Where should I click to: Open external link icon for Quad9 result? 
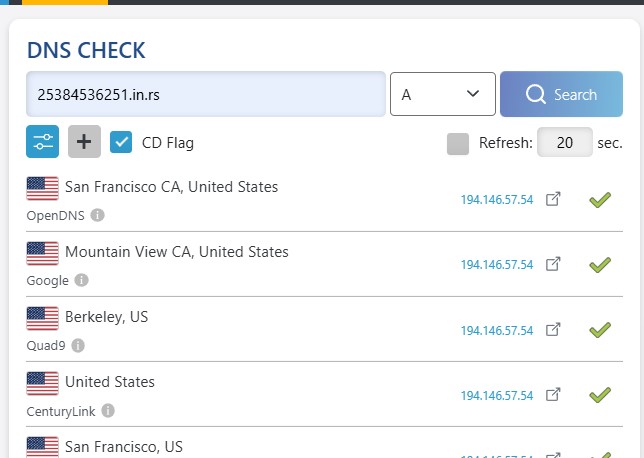pyautogui.click(x=553, y=330)
